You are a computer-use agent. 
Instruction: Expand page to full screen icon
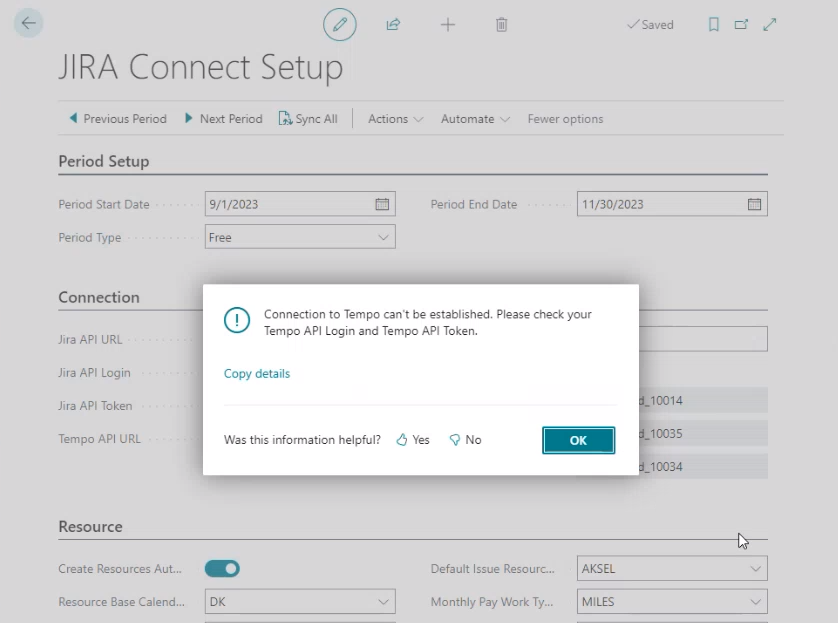pyautogui.click(x=770, y=25)
